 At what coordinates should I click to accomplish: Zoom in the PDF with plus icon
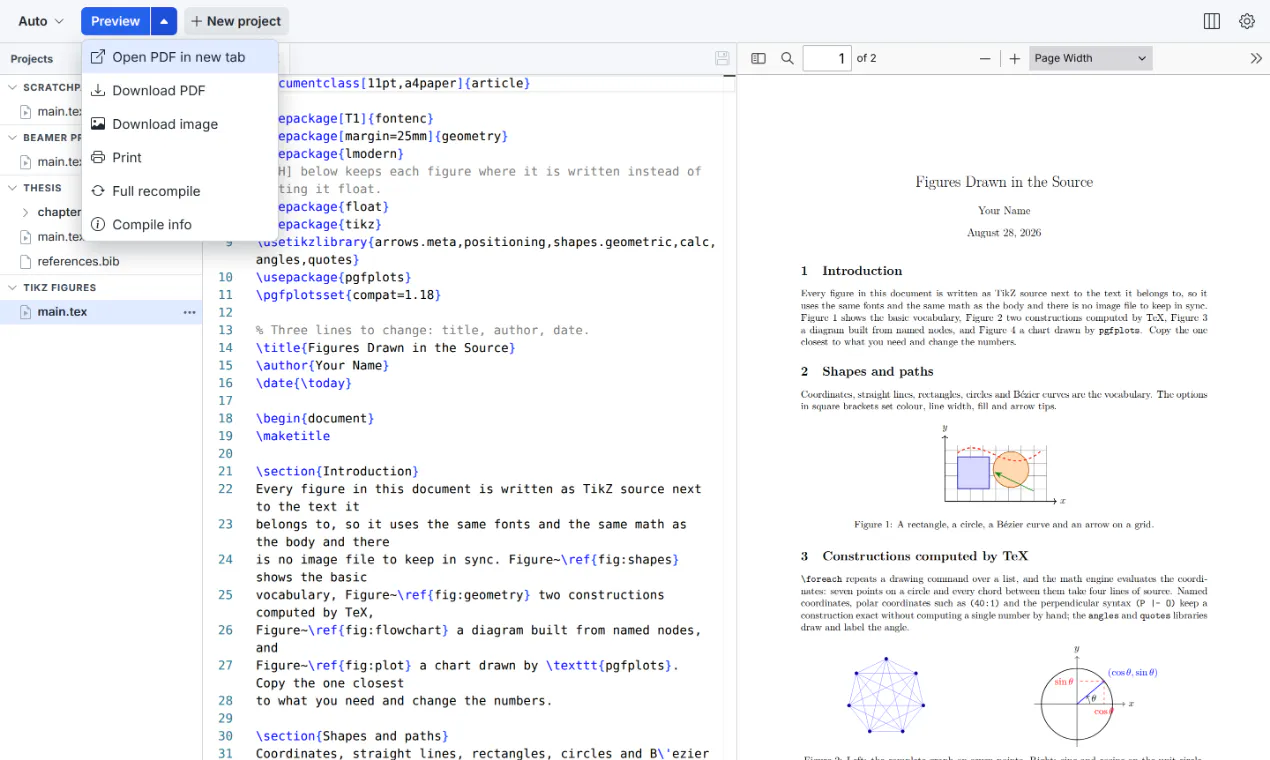[1014, 58]
